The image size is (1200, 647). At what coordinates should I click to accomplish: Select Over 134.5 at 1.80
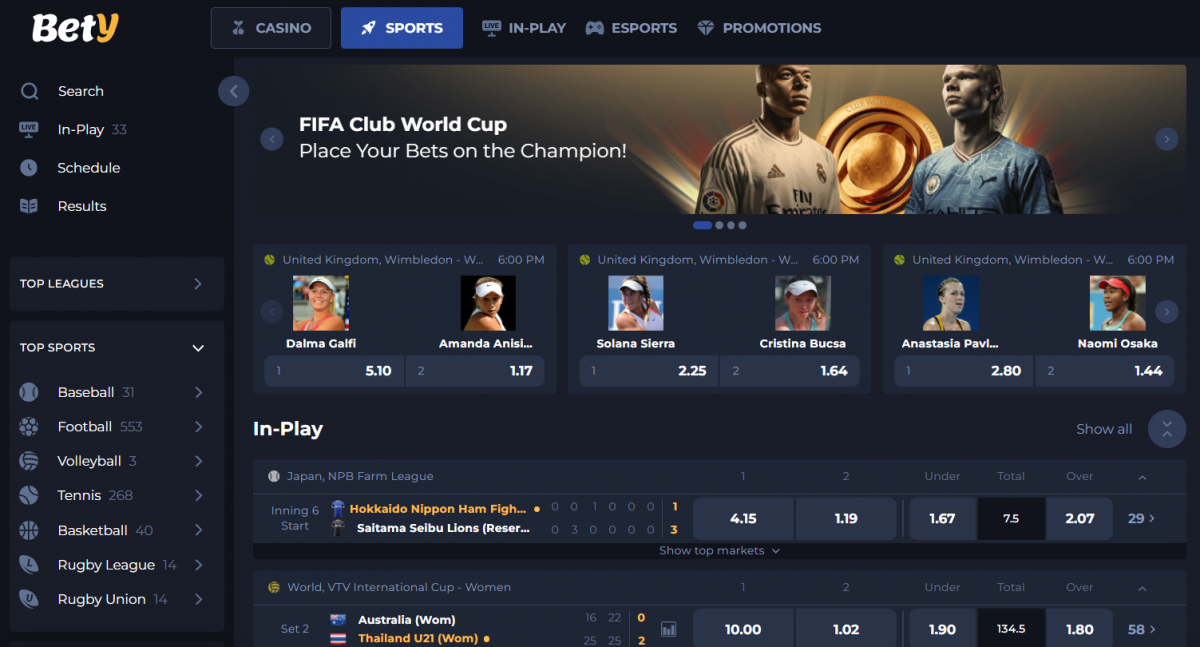[1080, 629]
